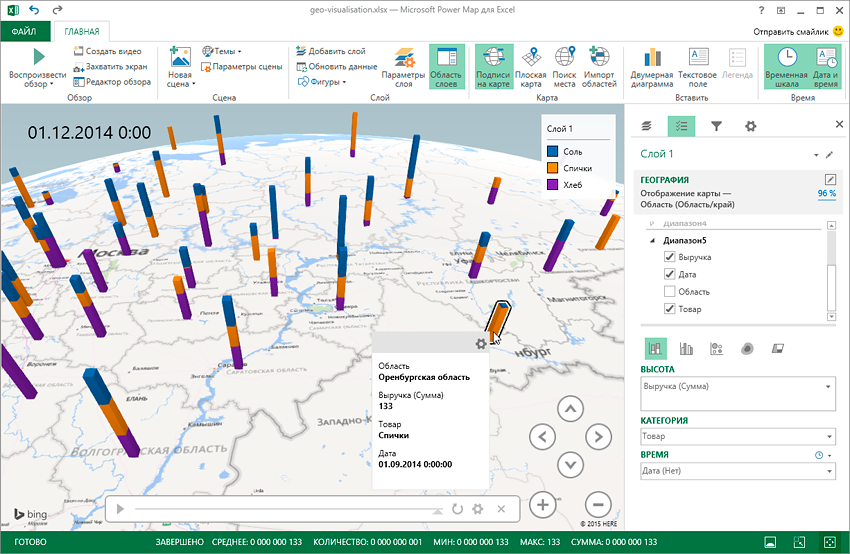
Task: Rotate map left with arrow button
Action: 542,437
